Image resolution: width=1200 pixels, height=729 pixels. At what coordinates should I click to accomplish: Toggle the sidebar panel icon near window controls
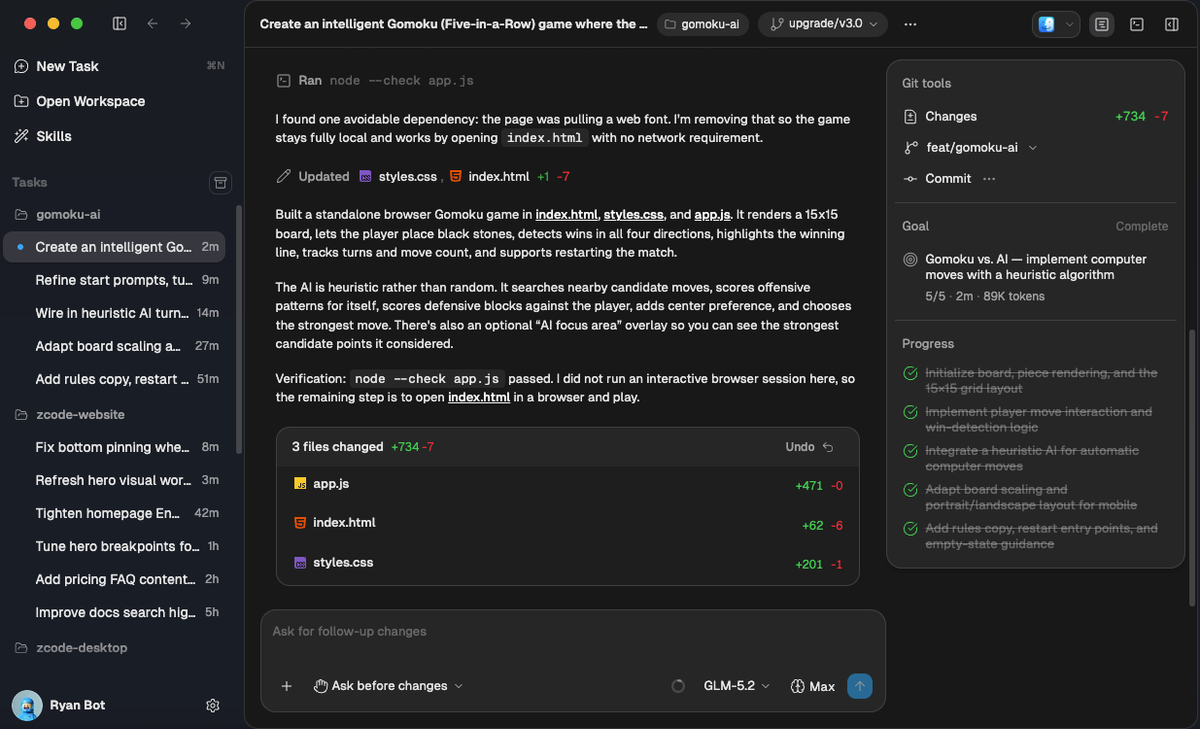(120, 23)
